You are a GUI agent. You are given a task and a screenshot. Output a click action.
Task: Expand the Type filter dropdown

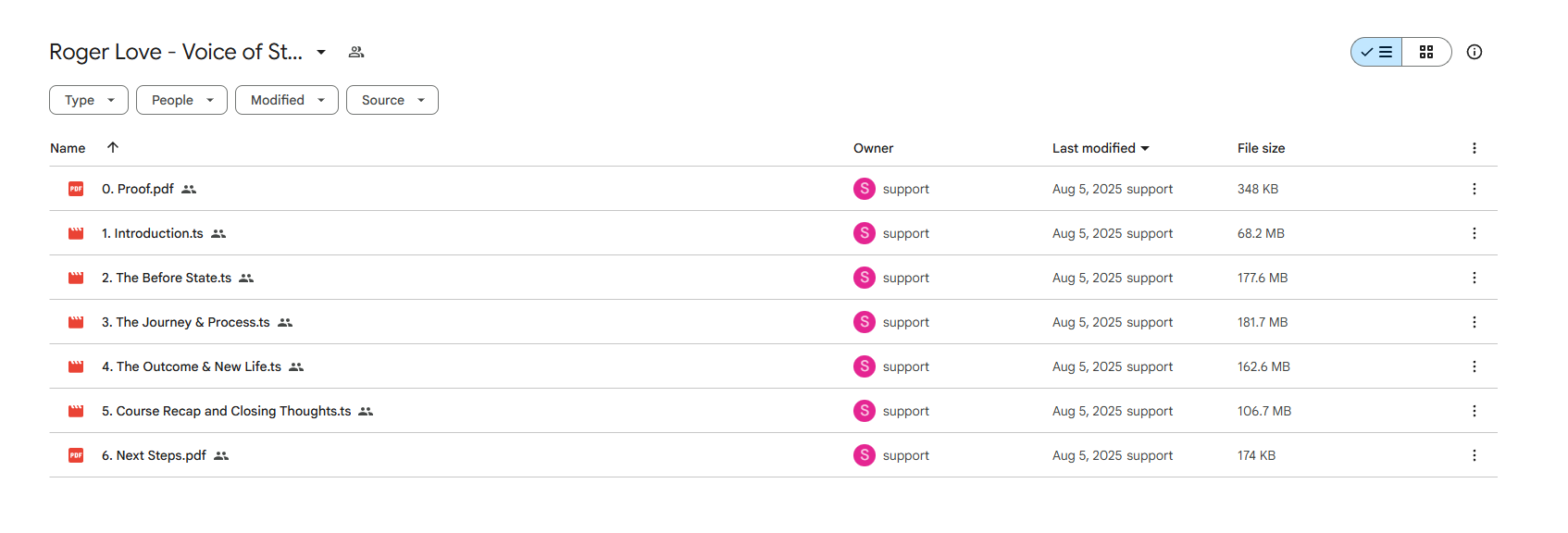pos(89,100)
